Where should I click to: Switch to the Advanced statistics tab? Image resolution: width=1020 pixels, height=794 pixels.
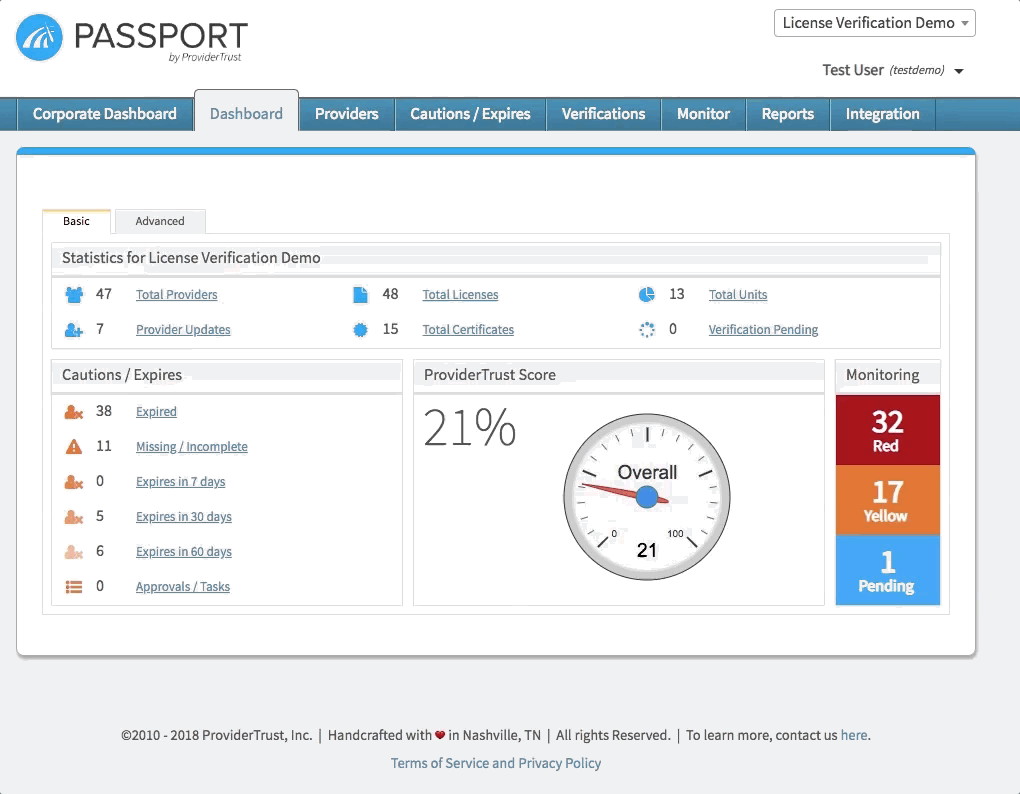point(160,221)
